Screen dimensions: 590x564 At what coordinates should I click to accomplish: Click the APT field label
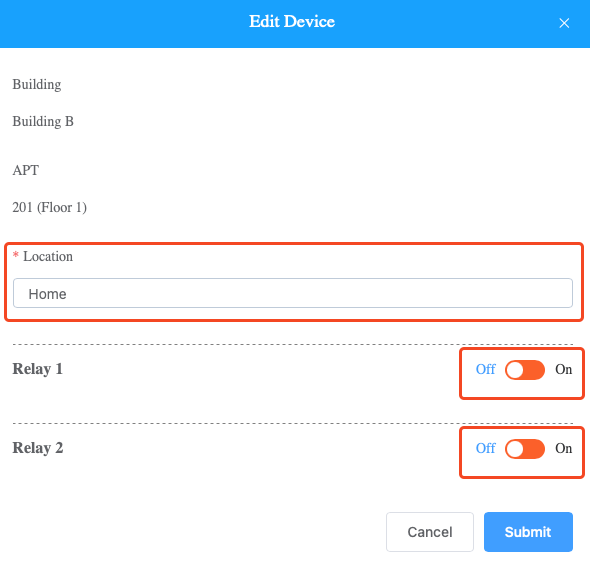[26, 170]
